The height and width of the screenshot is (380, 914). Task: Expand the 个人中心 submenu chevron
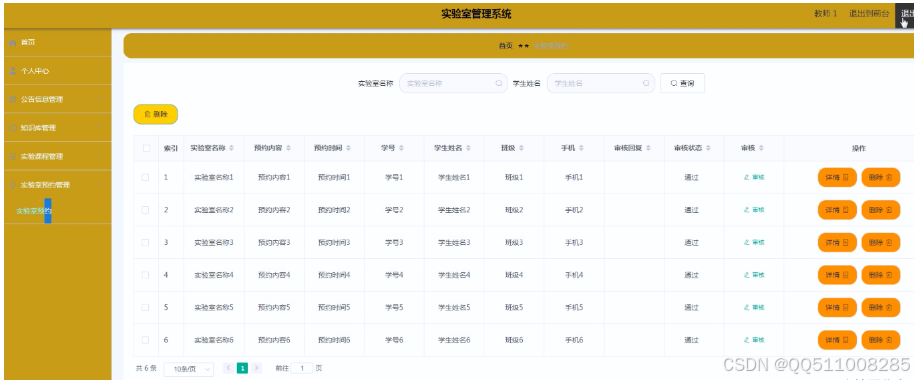[98, 71]
